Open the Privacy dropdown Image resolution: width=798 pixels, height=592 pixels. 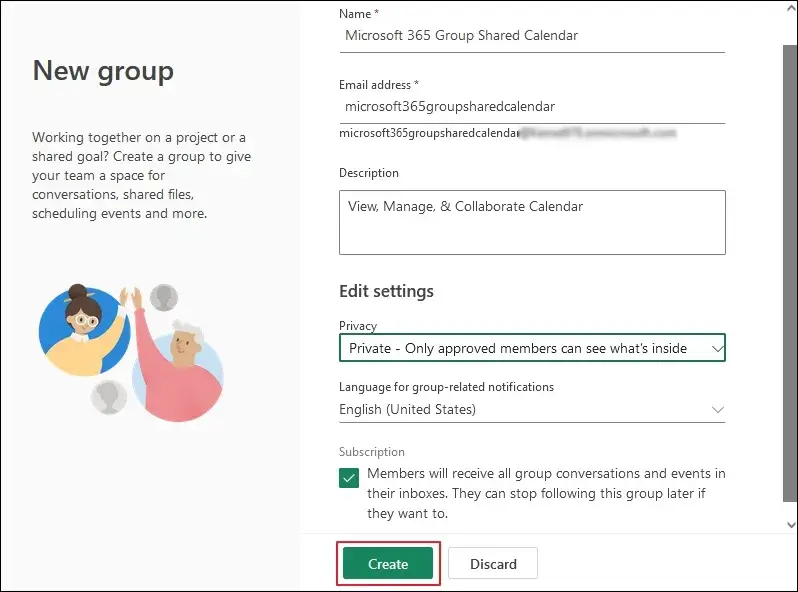(x=532, y=348)
